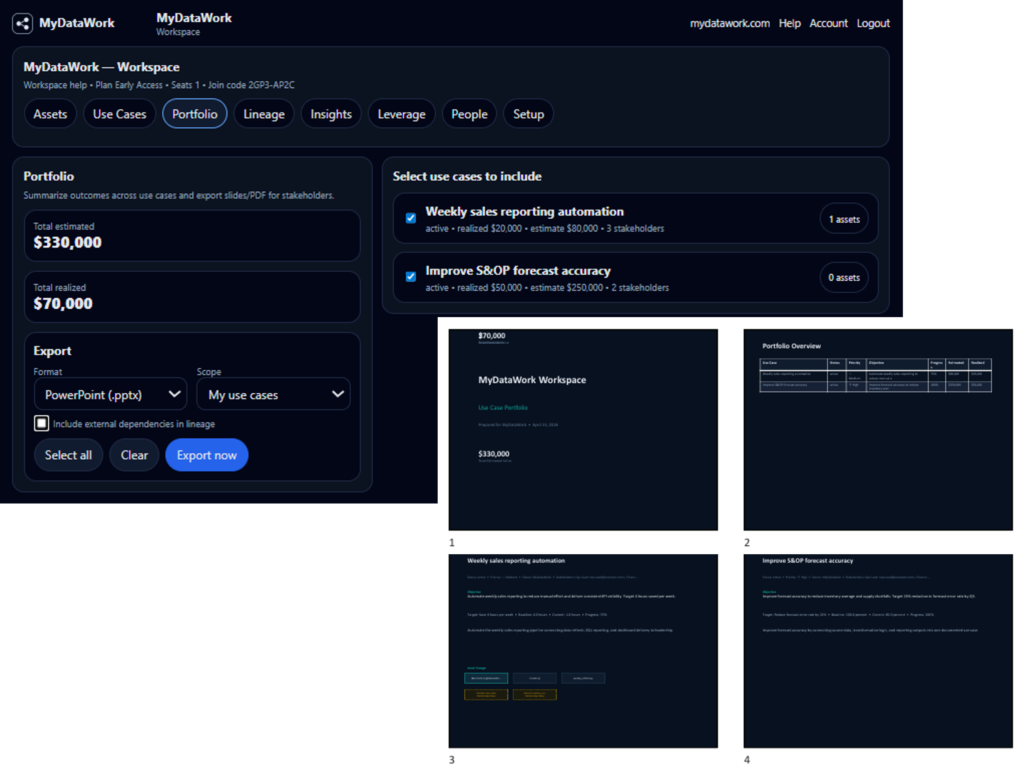Click the Logout link in the top bar
The width and height of the screenshot is (1024, 769).
(873, 23)
